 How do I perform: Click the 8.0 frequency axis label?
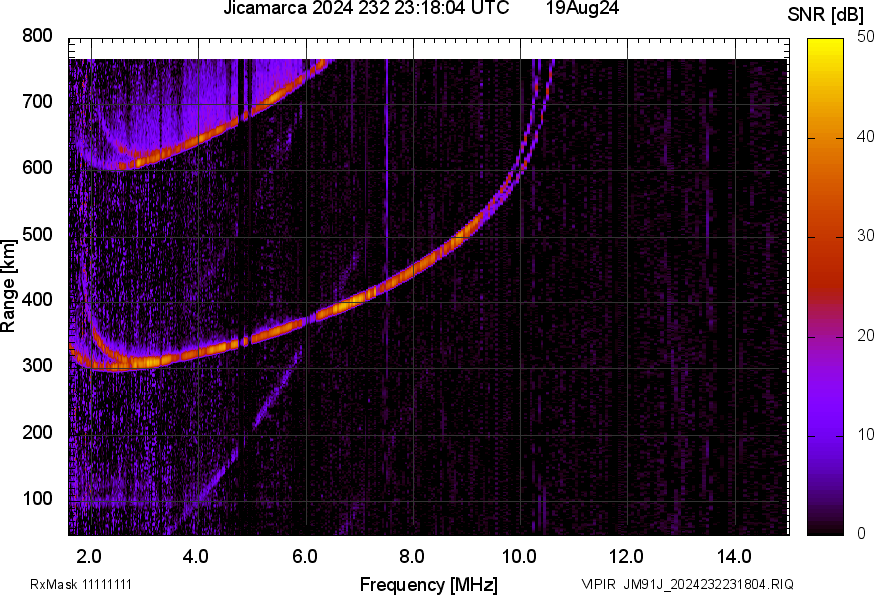(412, 556)
